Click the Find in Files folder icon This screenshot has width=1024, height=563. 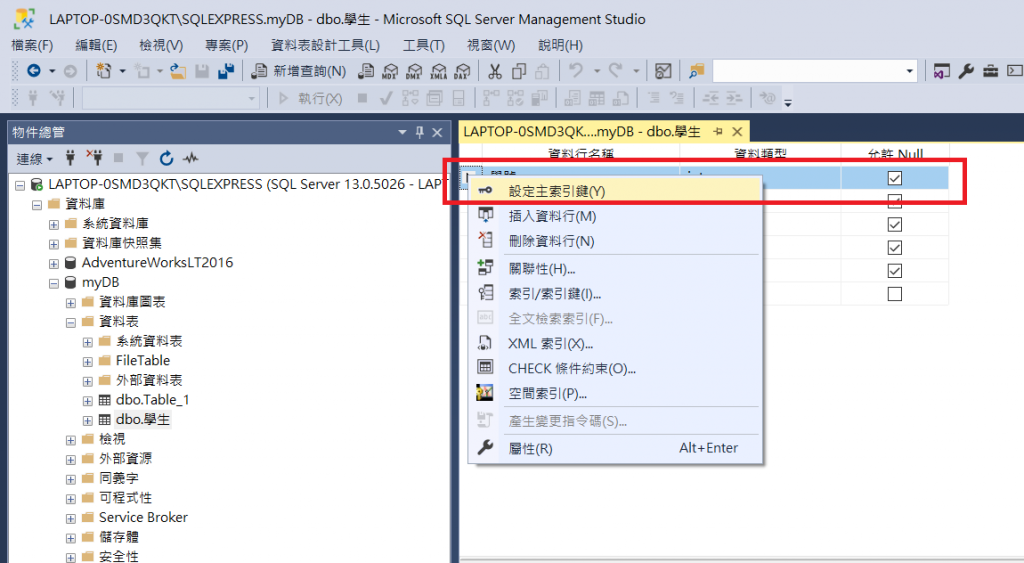coord(697,71)
